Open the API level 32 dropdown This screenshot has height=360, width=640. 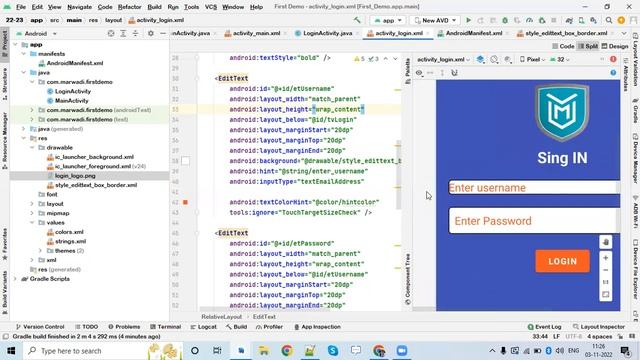560,60
